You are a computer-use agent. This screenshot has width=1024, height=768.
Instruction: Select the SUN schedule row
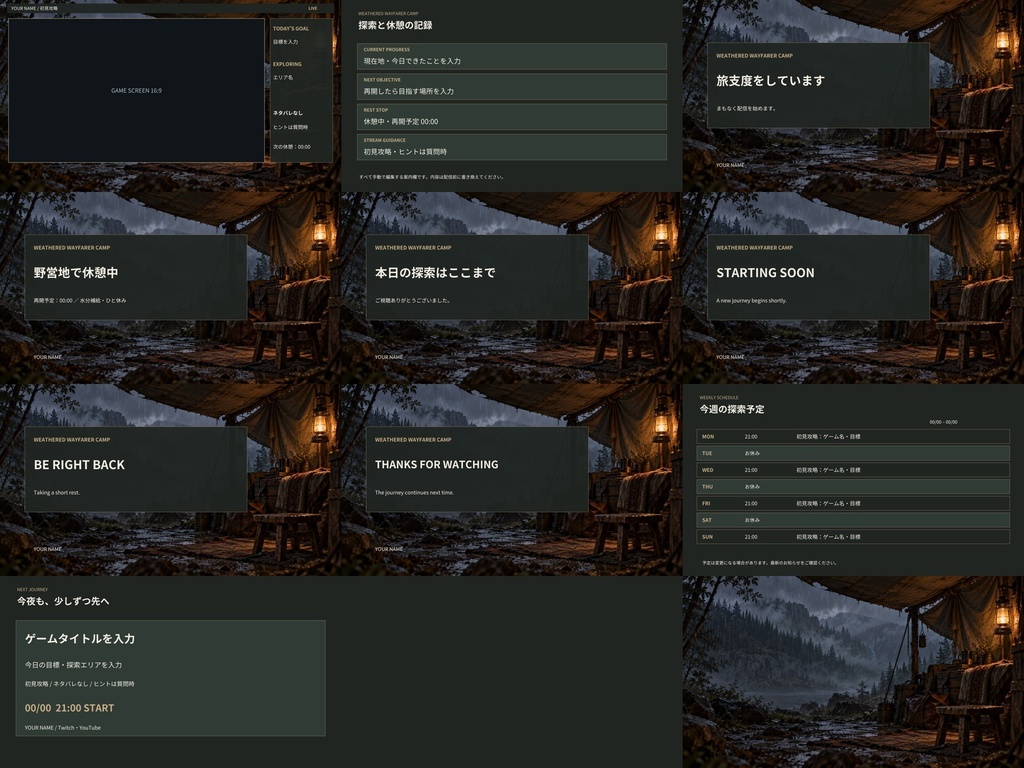click(x=853, y=537)
